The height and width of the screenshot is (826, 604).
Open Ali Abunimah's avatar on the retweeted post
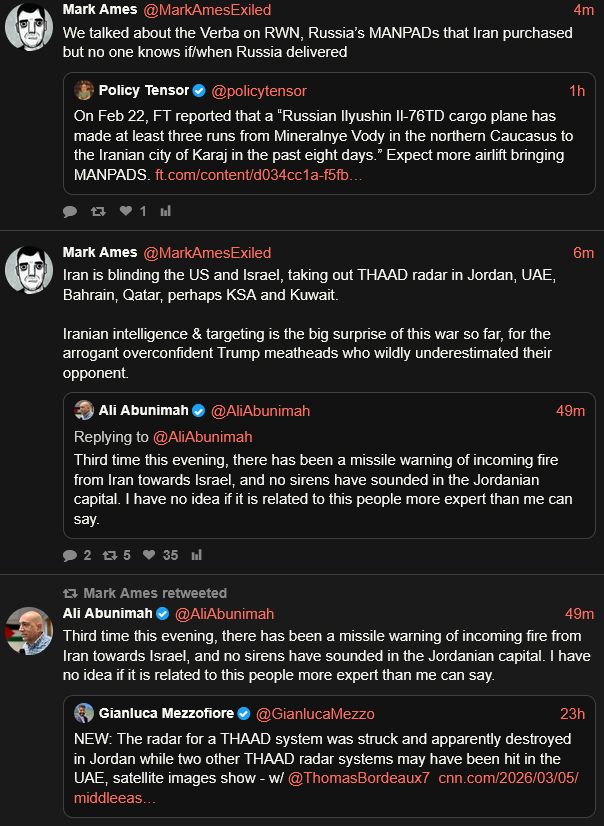(x=29, y=631)
